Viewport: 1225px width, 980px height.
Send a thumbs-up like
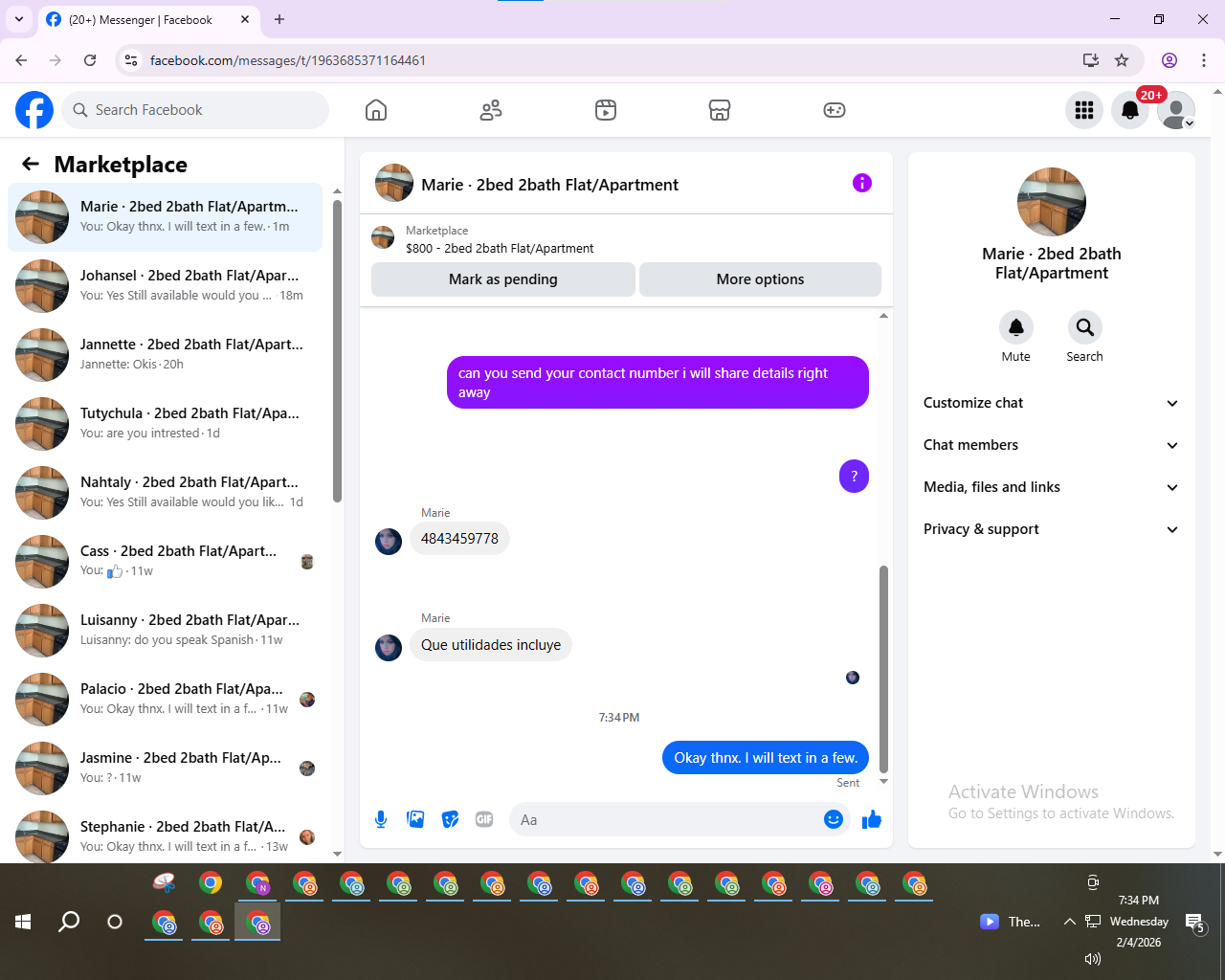point(872,819)
